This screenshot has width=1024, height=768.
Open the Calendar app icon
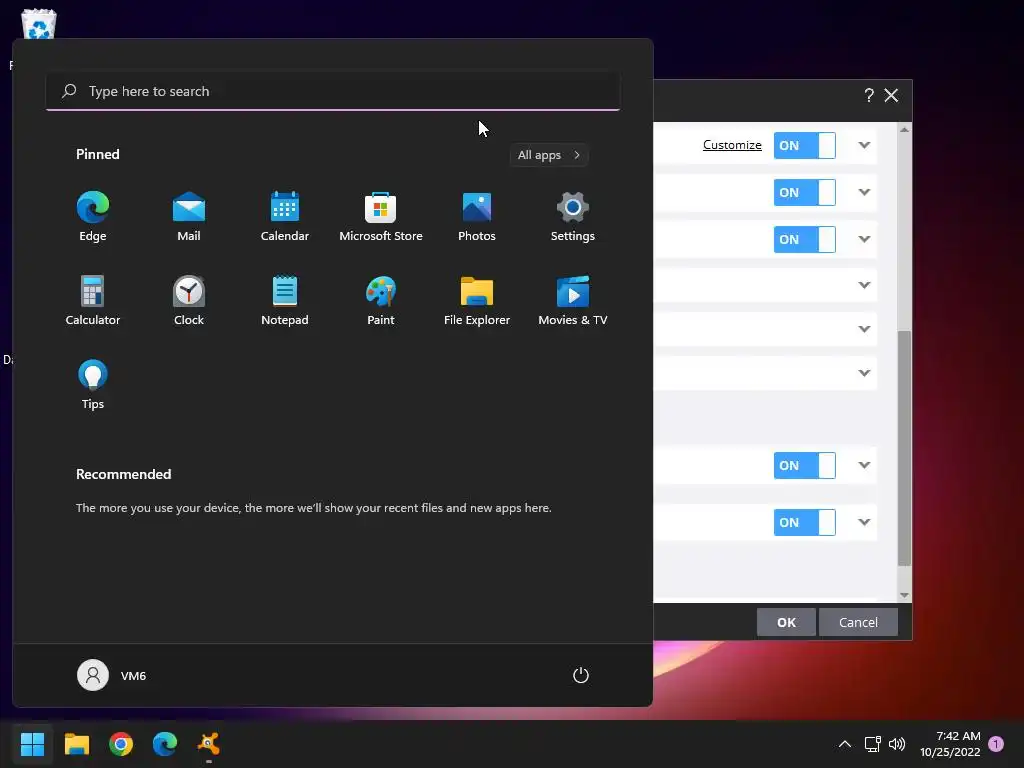285,217
